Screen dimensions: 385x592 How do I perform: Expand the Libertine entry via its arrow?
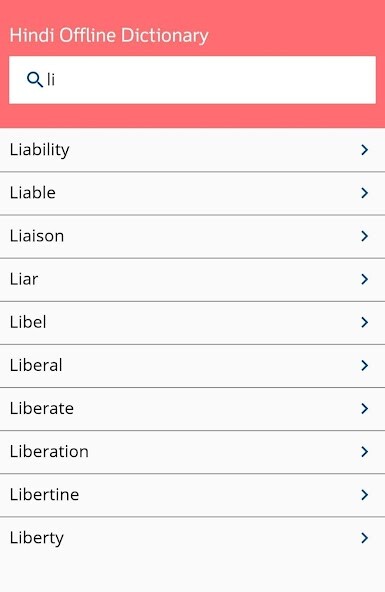(364, 495)
